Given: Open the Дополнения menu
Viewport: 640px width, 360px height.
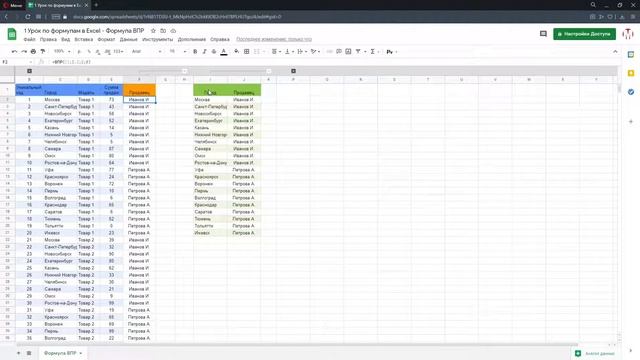Looking at the screenshot, I should click(x=192, y=40).
